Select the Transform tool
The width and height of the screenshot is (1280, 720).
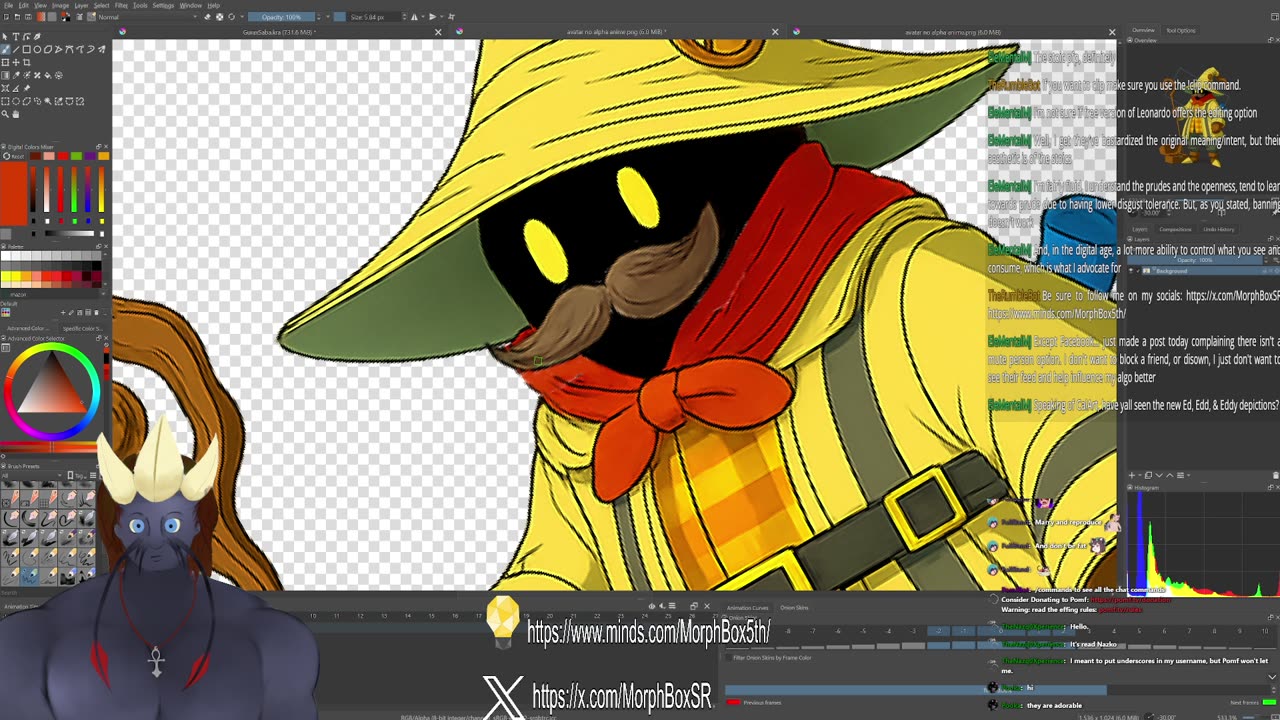click(x=5, y=62)
